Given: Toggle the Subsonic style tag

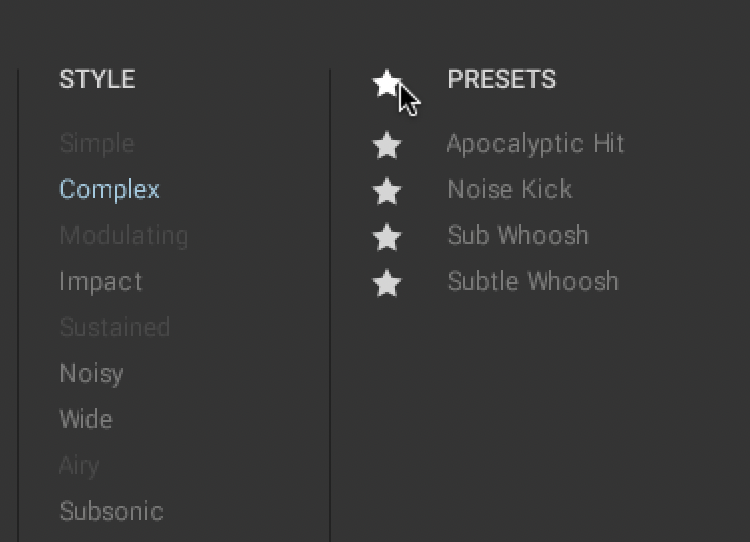Looking at the screenshot, I should coord(111,511).
